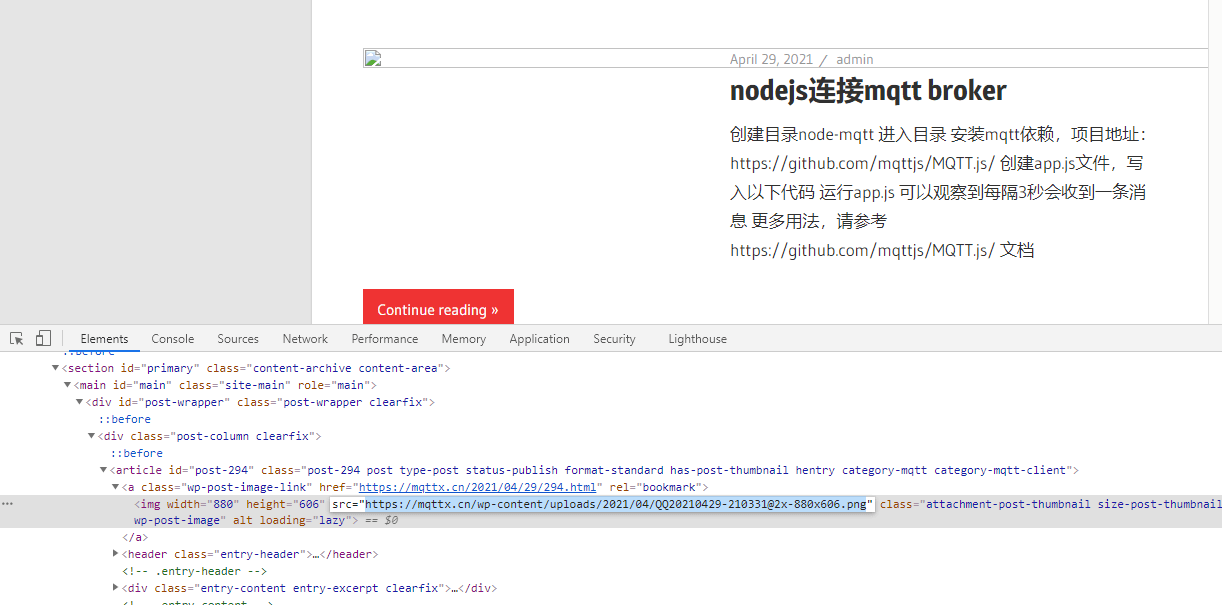
Task: Collapse the article id="post-294" node
Action: click(x=104, y=470)
